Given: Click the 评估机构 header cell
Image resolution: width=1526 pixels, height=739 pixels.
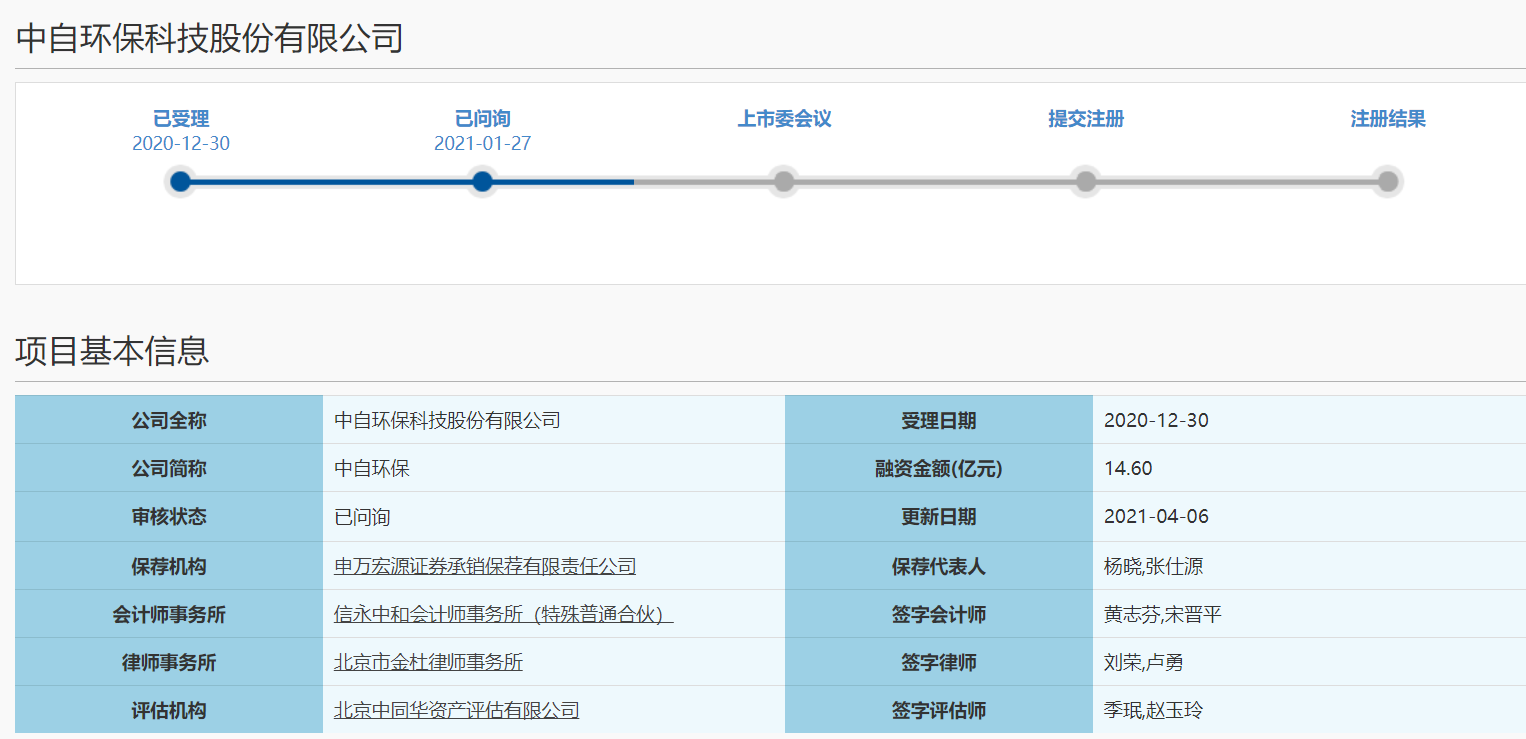Looking at the screenshot, I should pos(169,710).
